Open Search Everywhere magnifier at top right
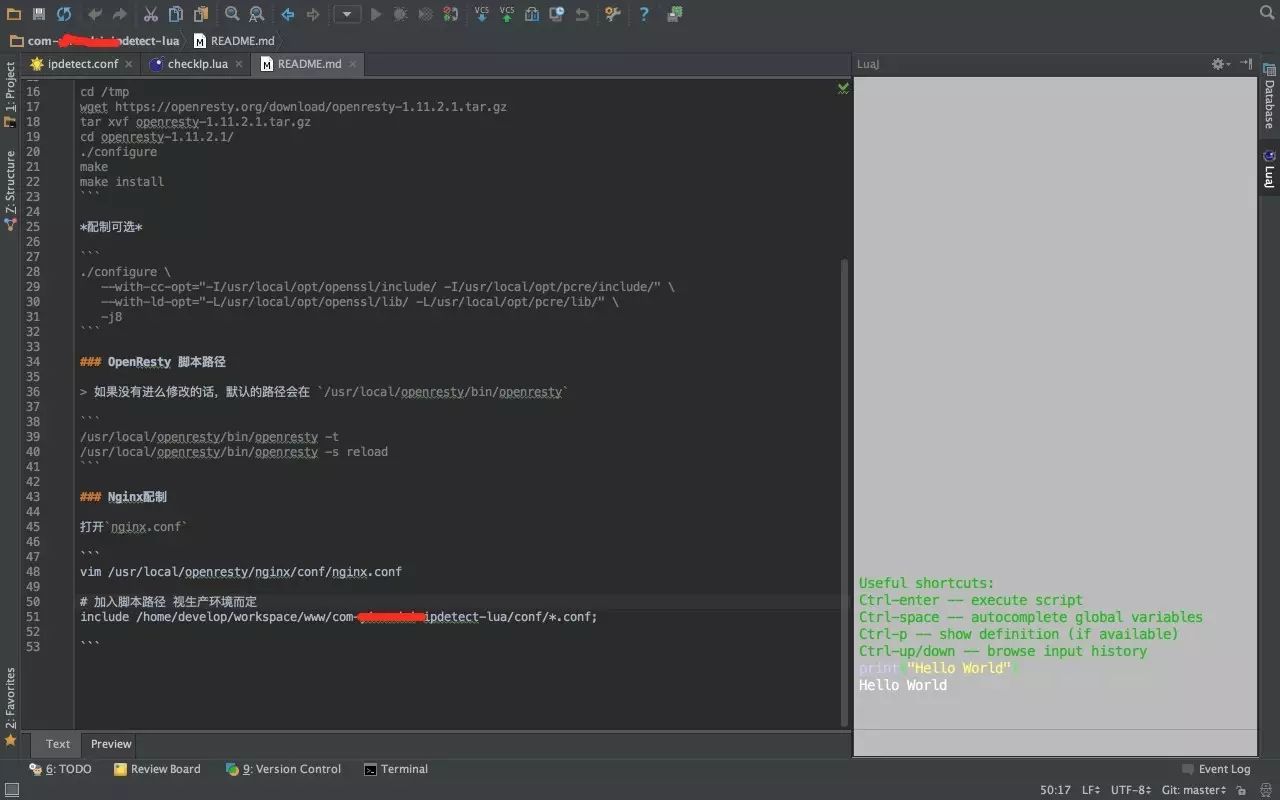The image size is (1280, 800). 1266,14
